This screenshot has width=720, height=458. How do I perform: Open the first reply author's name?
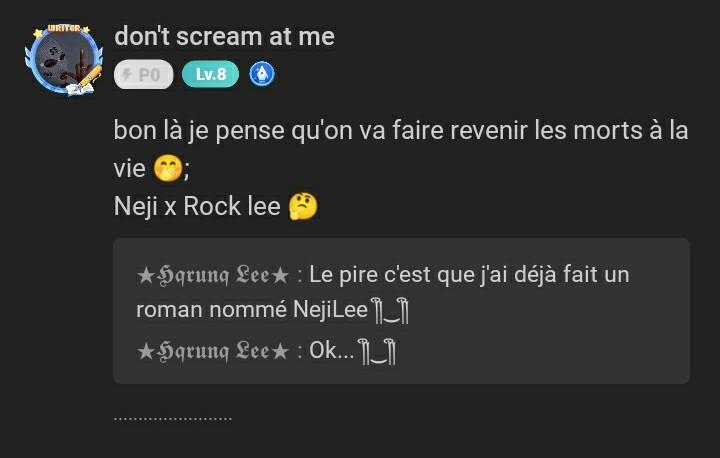click(x=213, y=274)
